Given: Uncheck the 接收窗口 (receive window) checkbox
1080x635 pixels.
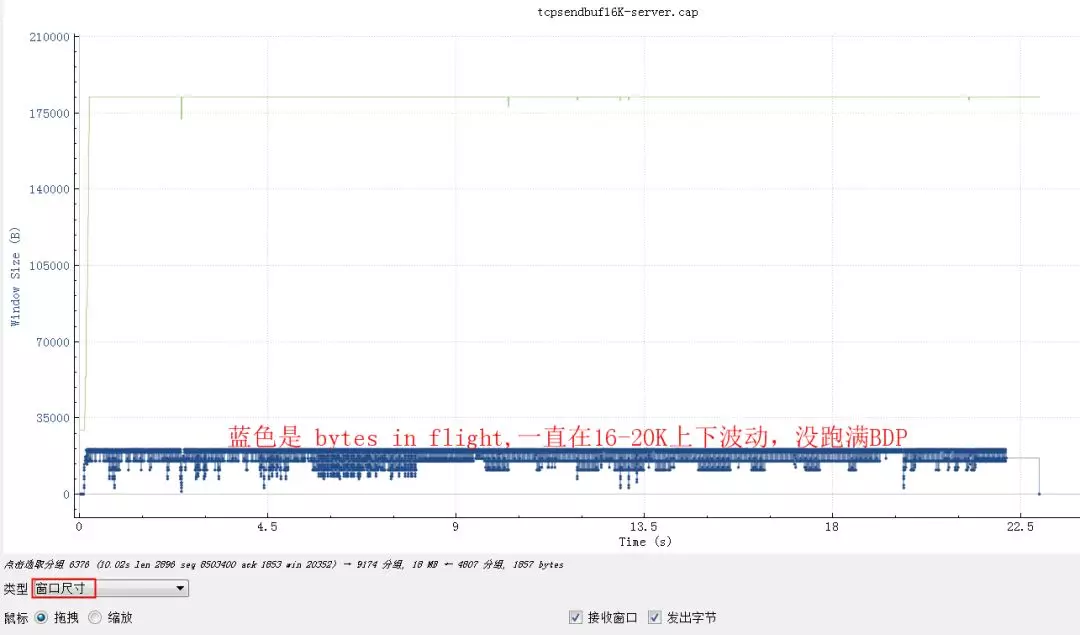Looking at the screenshot, I should click(x=577, y=617).
